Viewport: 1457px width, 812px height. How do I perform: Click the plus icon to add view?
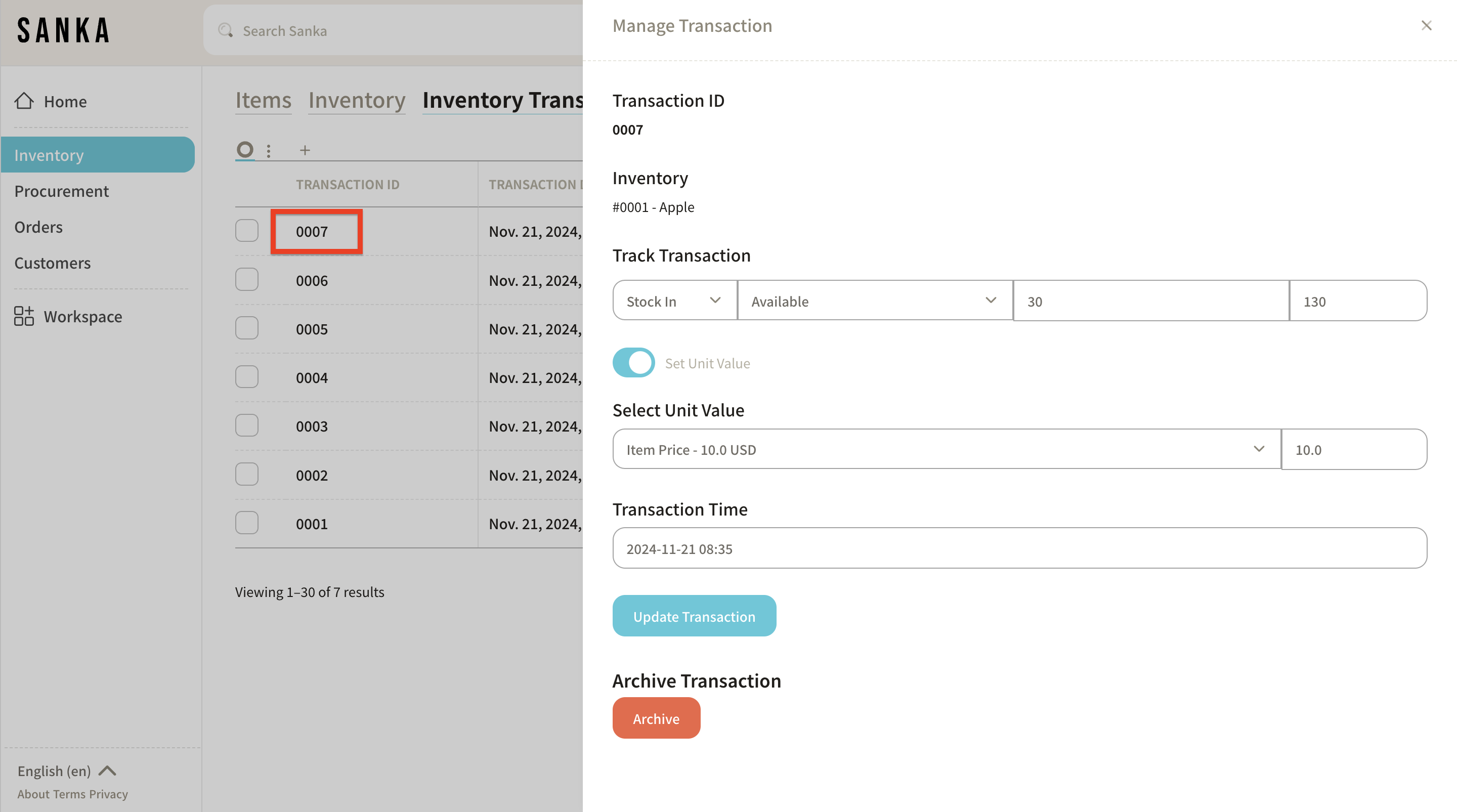pos(305,150)
